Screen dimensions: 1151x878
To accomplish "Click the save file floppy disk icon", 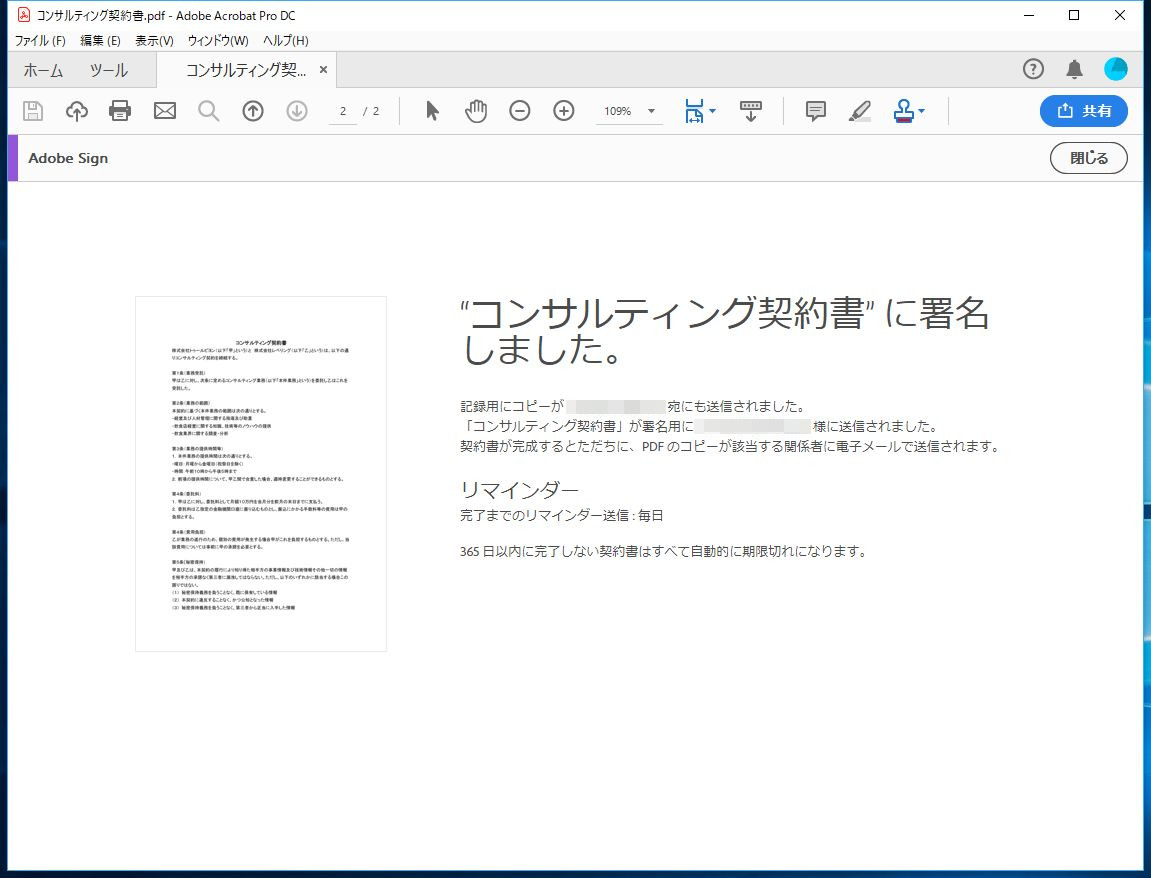I will (33, 111).
